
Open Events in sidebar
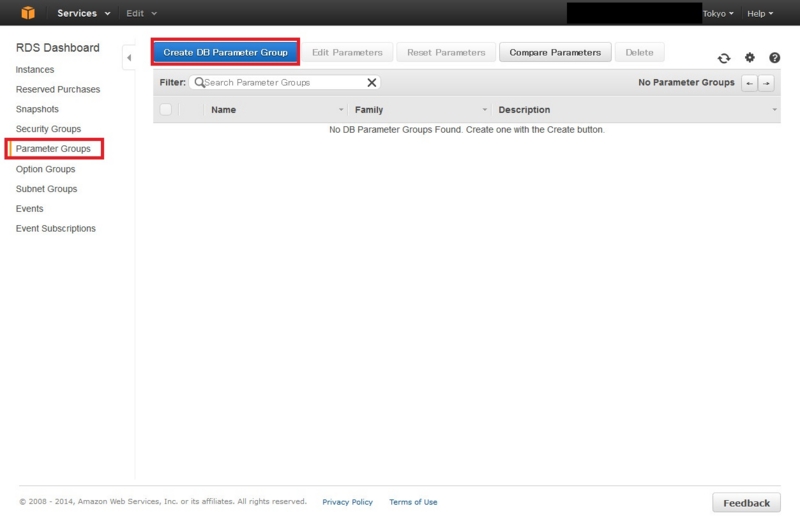pyautogui.click(x=30, y=209)
